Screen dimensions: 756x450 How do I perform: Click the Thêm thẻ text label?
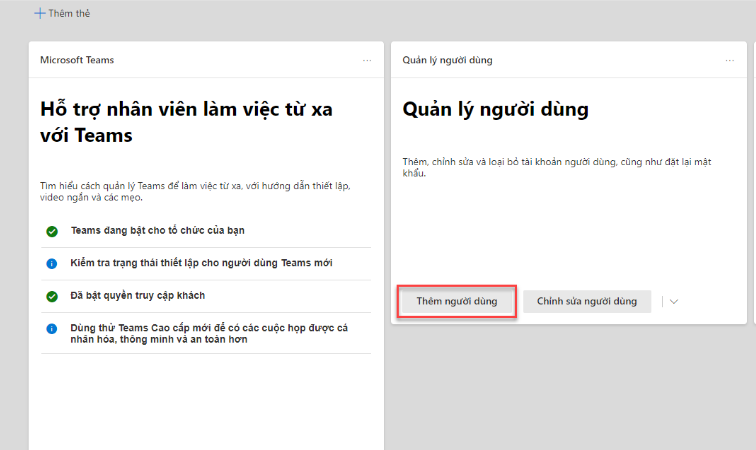pyautogui.click(x=68, y=14)
